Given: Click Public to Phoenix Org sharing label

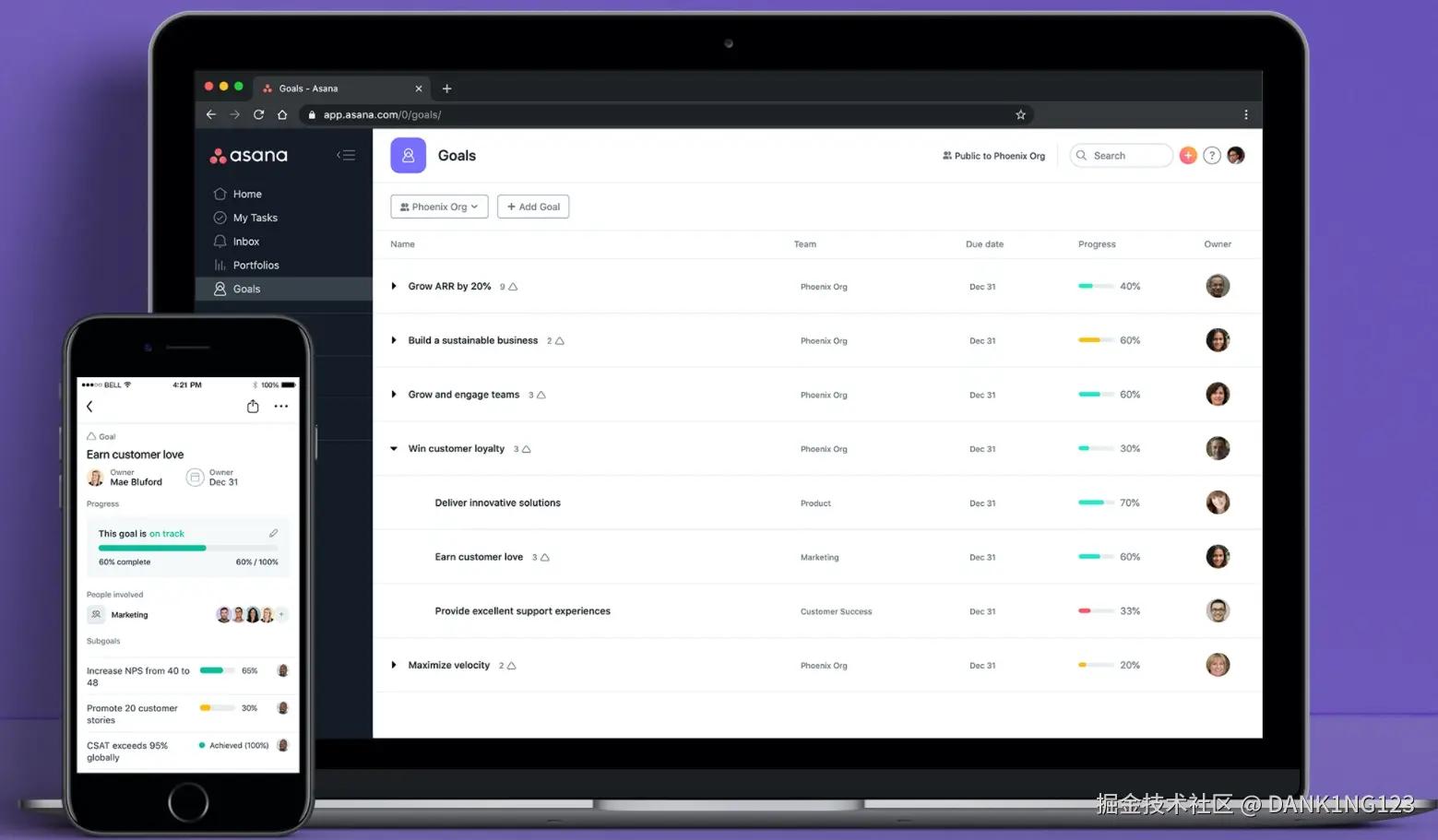Looking at the screenshot, I should click(x=993, y=156).
